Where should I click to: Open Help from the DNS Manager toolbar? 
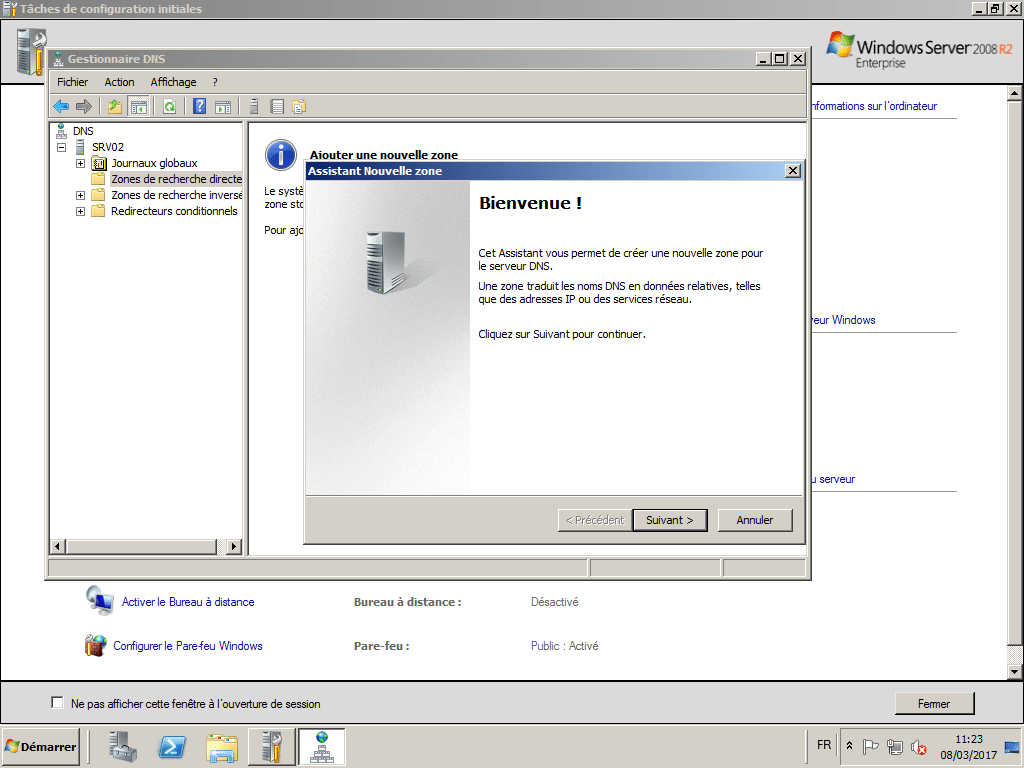point(199,106)
